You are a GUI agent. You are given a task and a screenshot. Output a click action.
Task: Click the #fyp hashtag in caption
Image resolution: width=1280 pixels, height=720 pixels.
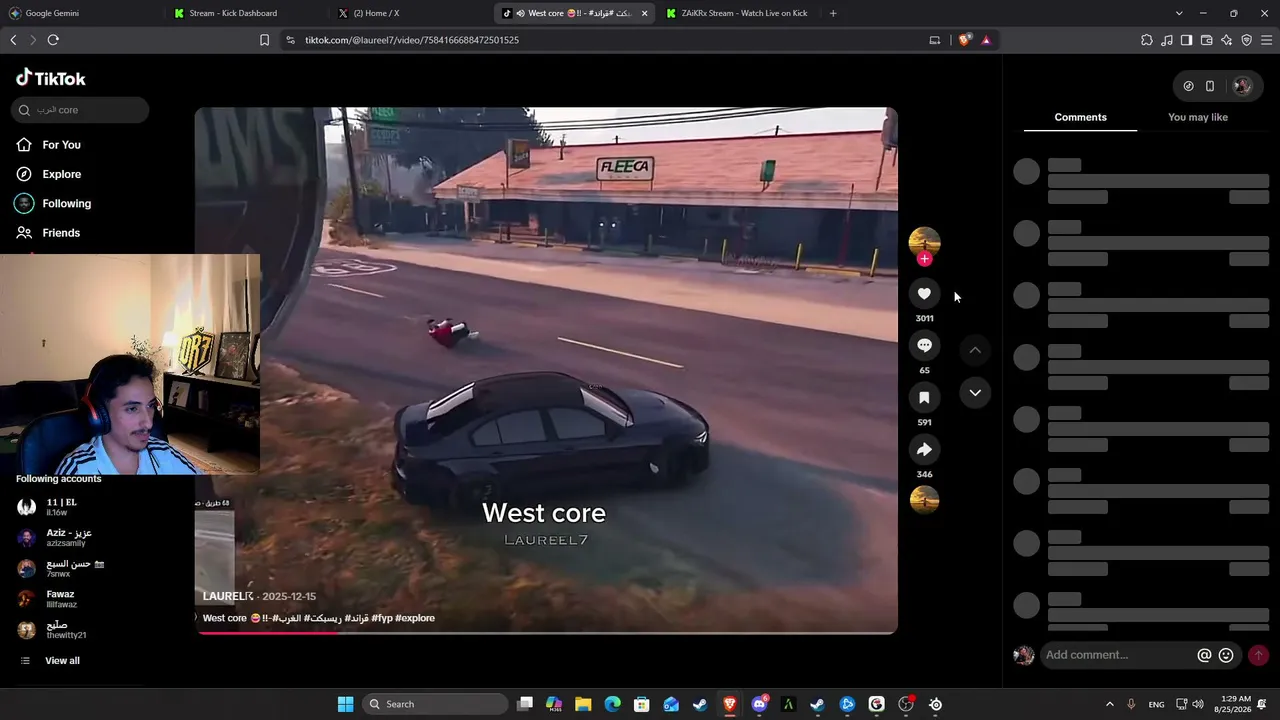pyautogui.click(x=382, y=618)
